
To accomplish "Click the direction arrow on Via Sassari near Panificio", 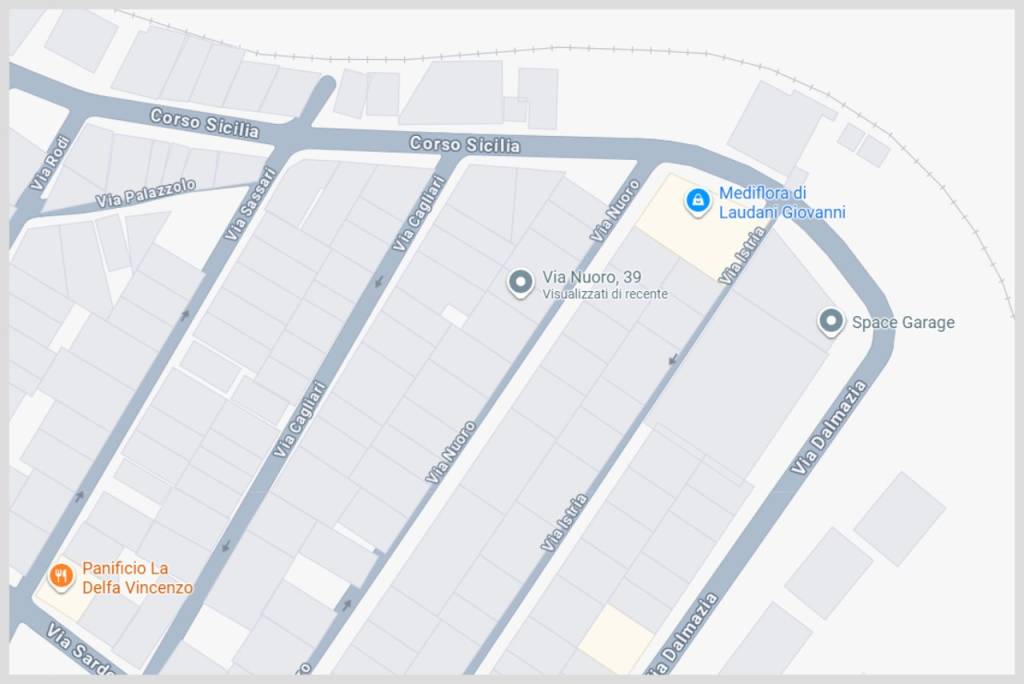I will [x=80, y=497].
